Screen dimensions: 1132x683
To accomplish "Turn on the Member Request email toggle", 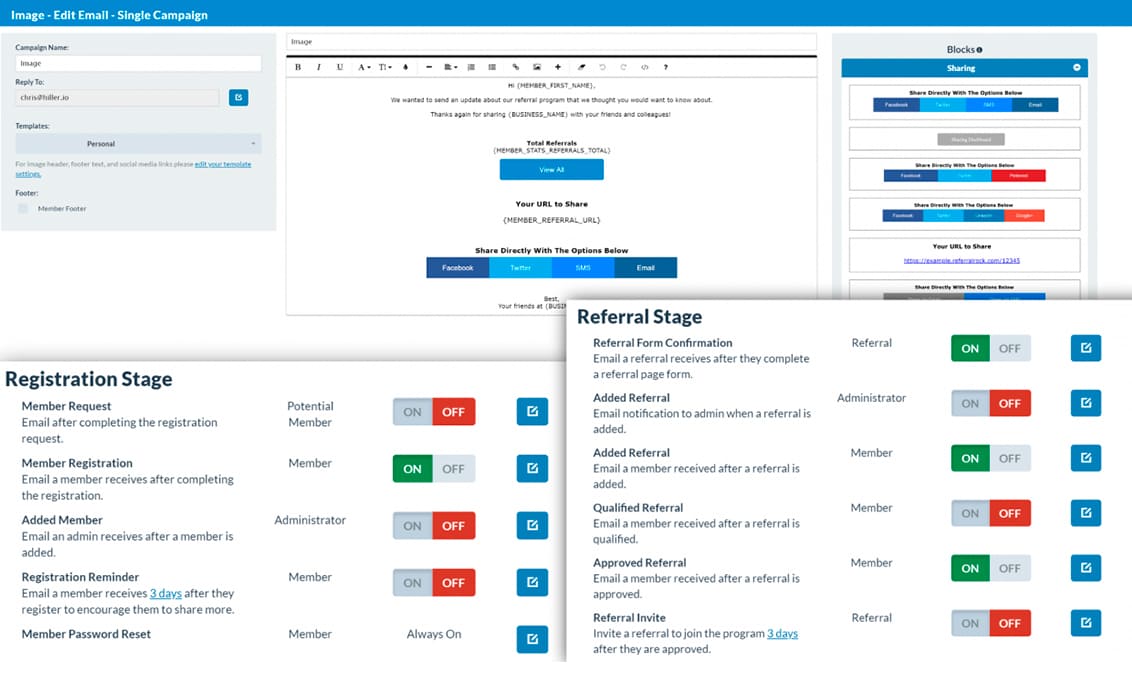I will click(413, 412).
